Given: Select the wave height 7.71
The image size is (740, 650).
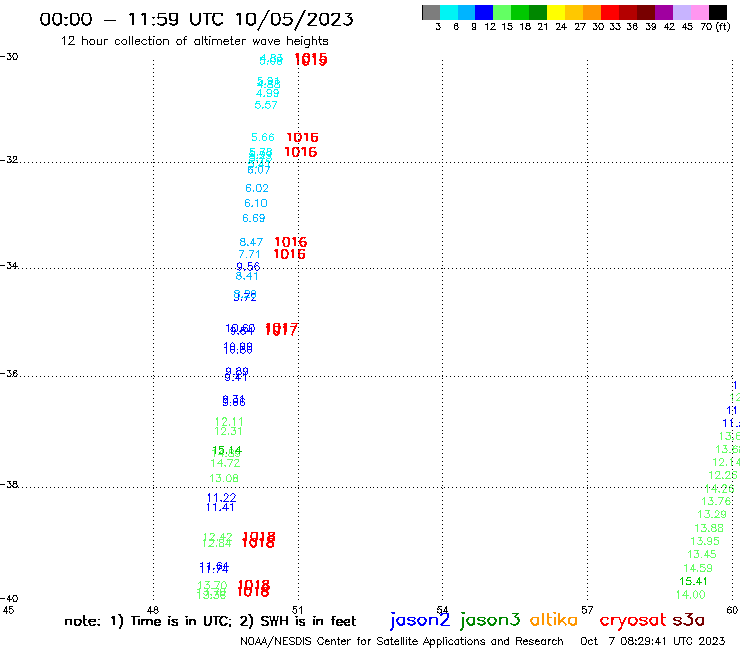Looking at the screenshot, I should (249, 254).
